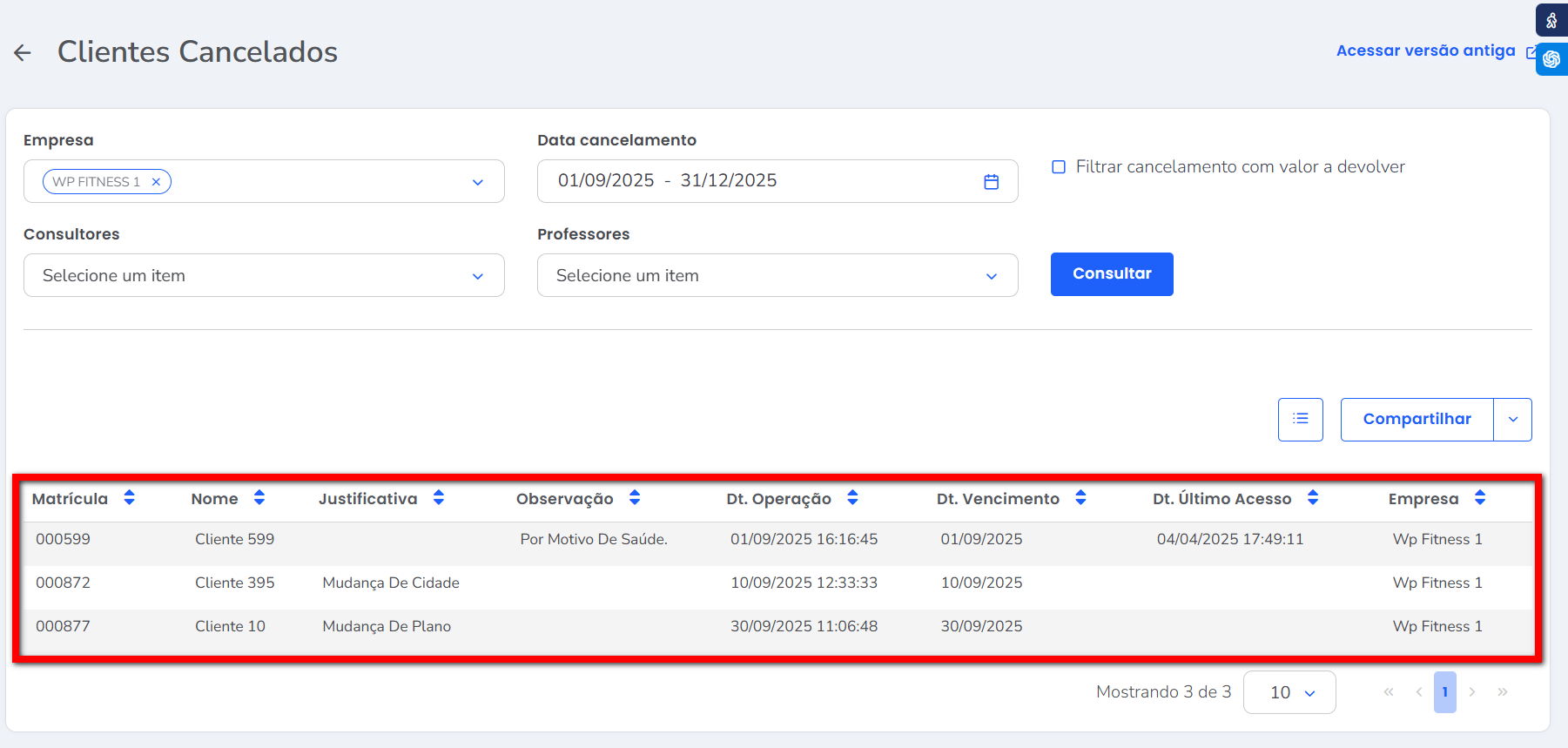Screen dimensions: 1568x748
Task: Click the back arrow beside Clientes Cancelados
Action: coord(23,53)
